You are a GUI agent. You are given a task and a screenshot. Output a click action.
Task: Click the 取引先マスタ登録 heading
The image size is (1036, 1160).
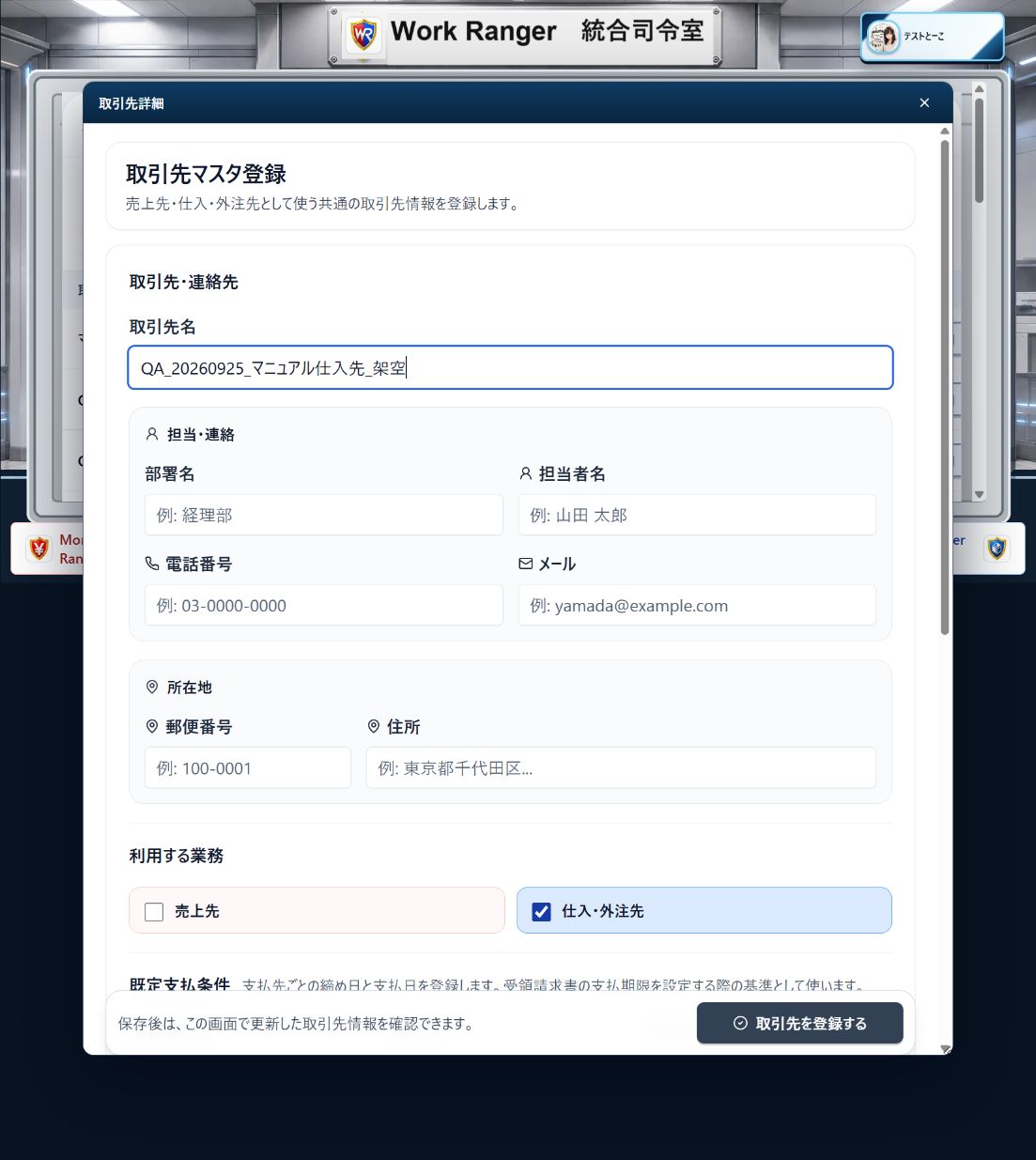pyautogui.click(x=206, y=174)
